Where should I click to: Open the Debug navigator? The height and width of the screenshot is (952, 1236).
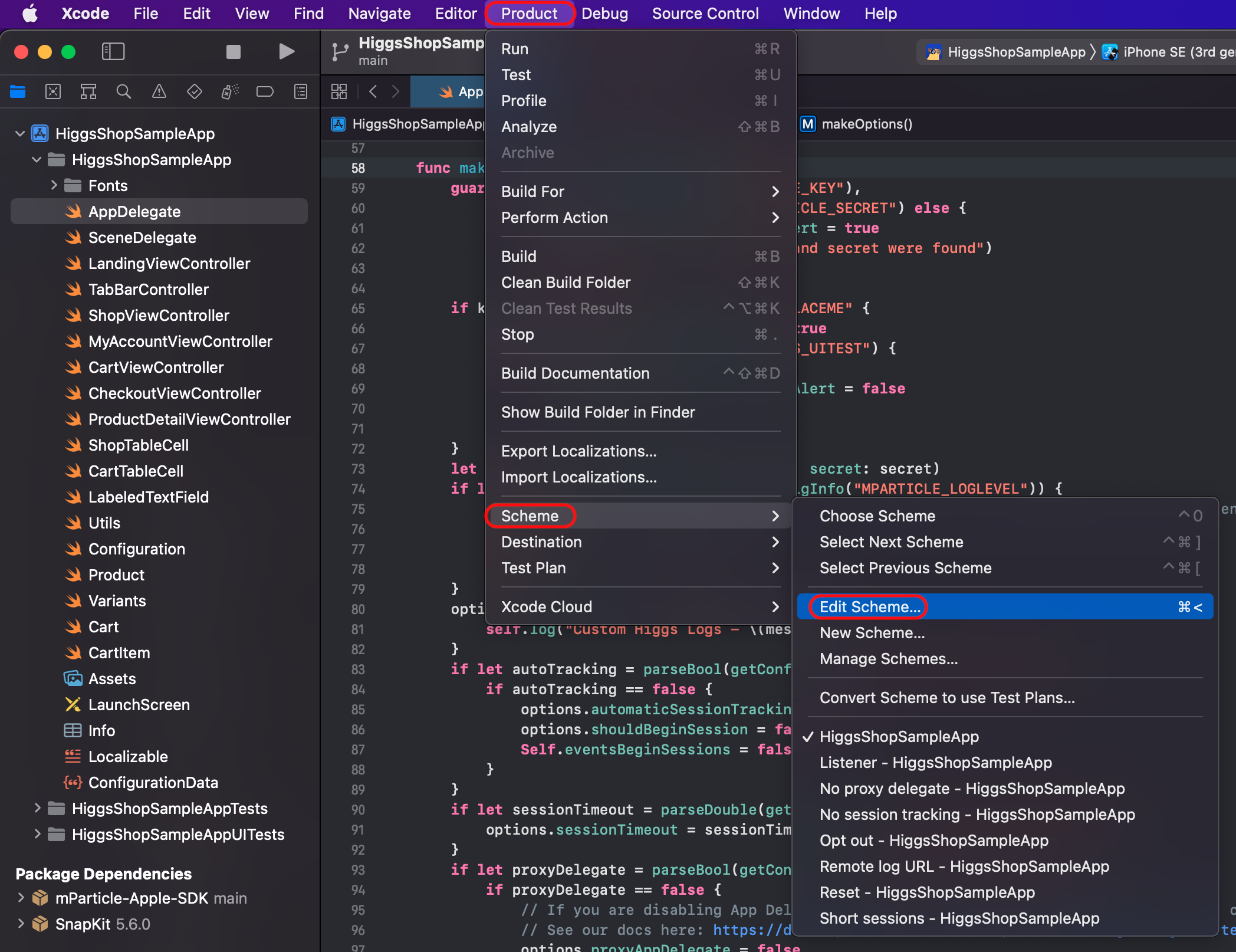(x=230, y=91)
